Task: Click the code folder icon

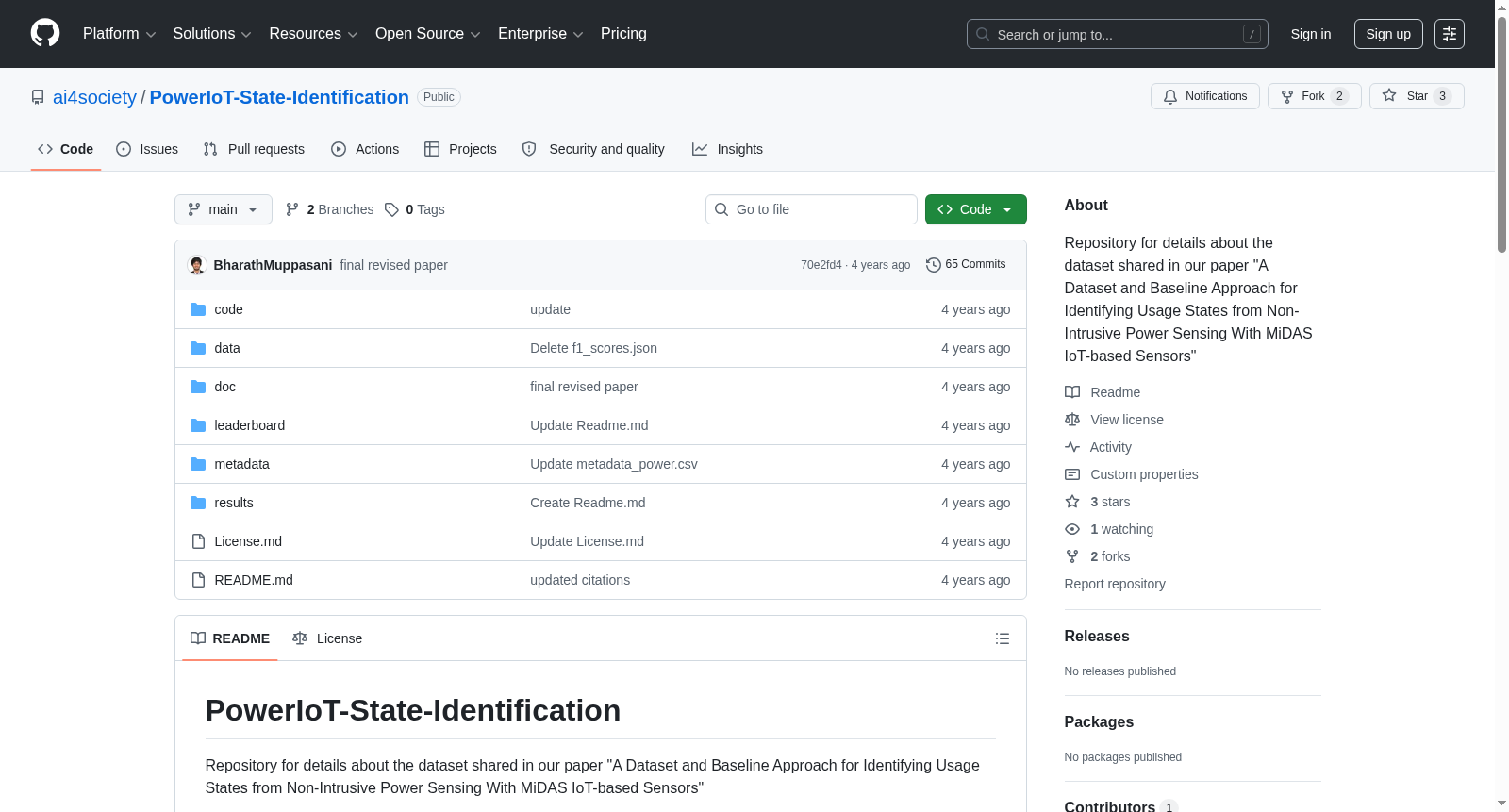Action: [x=198, y=309]
